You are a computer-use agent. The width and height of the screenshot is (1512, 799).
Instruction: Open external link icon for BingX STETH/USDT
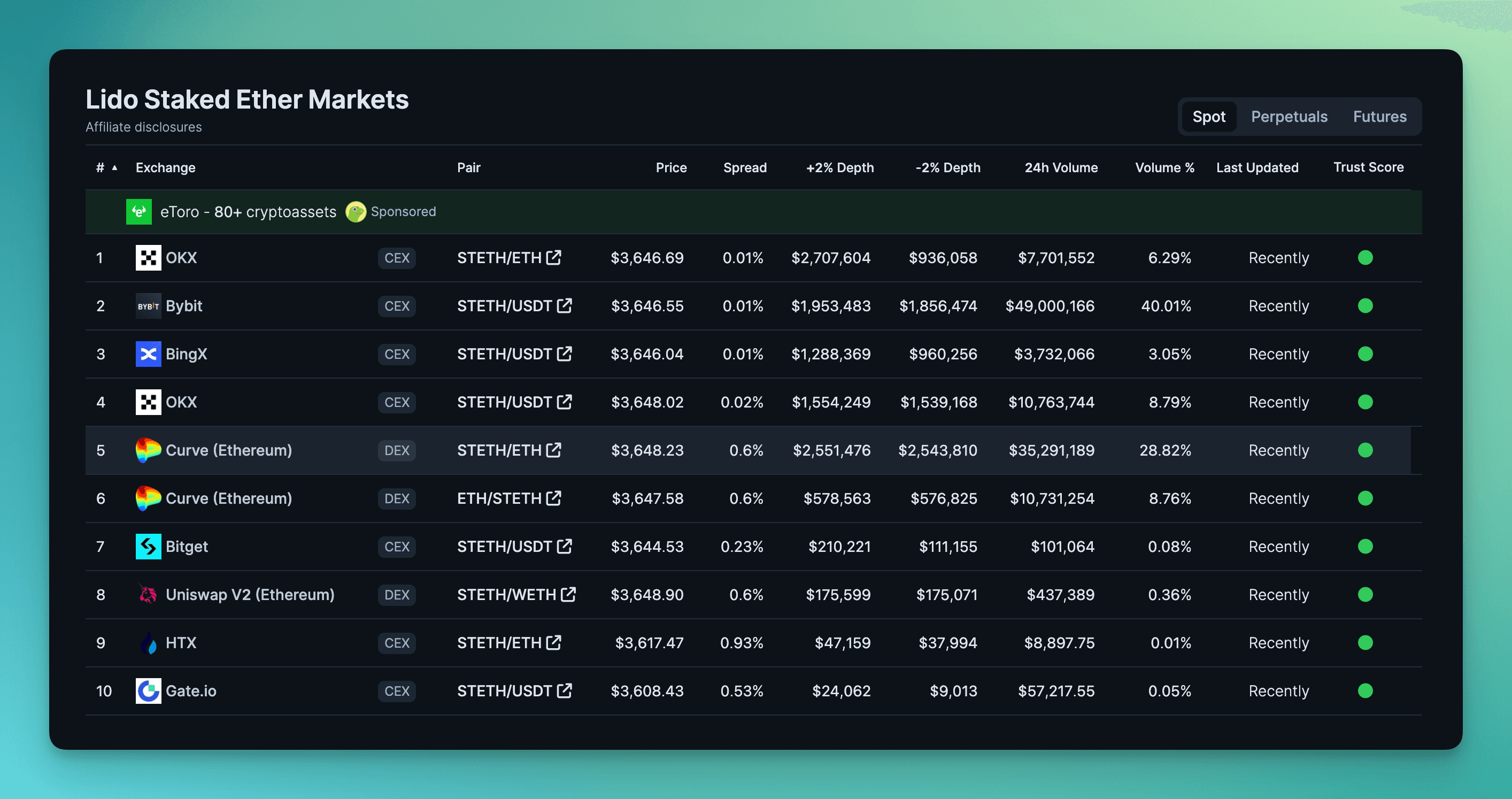564,354
